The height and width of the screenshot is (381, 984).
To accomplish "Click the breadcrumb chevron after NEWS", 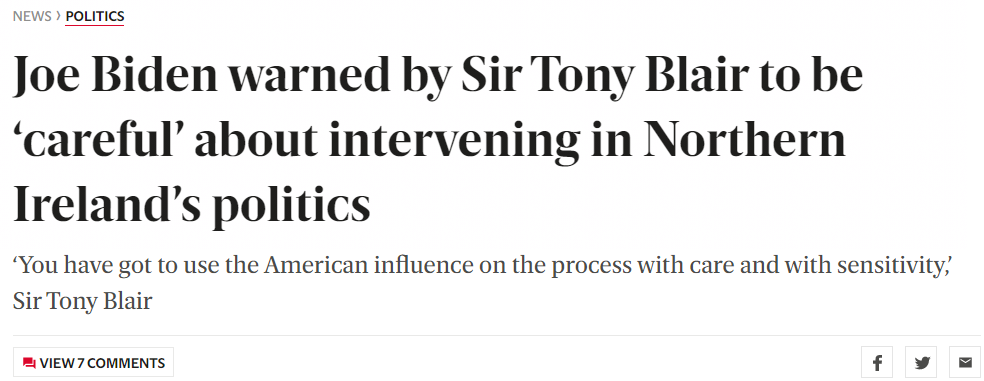I will pos(58,16).
